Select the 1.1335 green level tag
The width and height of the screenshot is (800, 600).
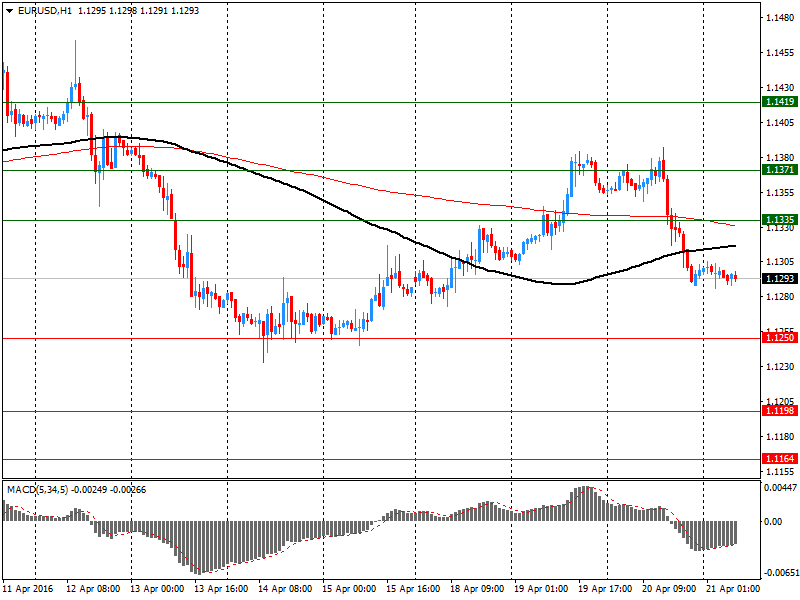coord(780,219)
